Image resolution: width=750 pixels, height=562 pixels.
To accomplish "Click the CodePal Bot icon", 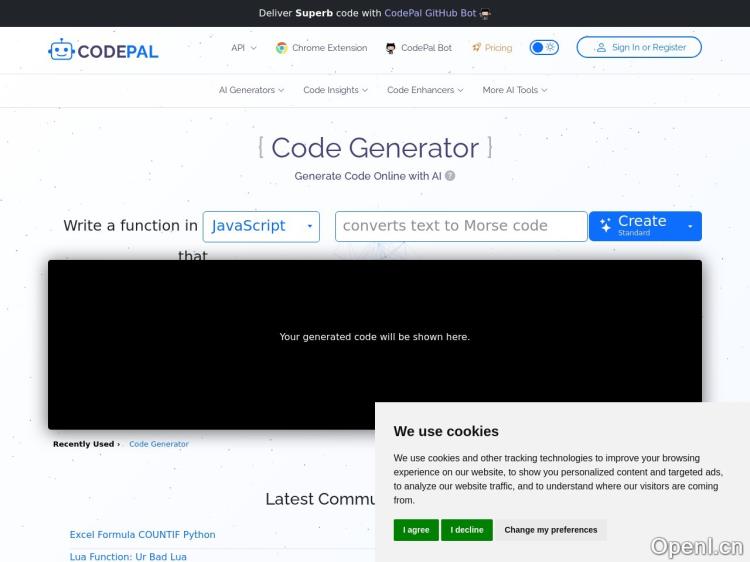I will 390,48.
